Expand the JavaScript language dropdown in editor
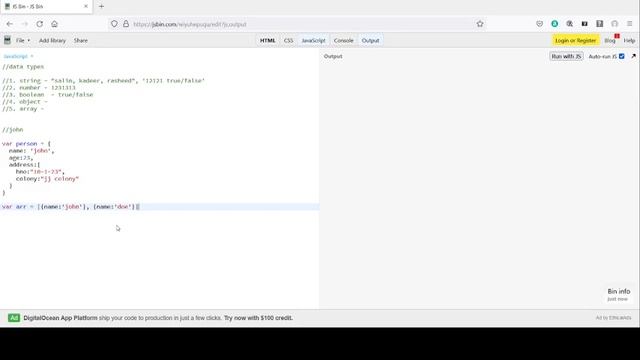The width and height of the screenshot is (640, 360). coord(18,56)
